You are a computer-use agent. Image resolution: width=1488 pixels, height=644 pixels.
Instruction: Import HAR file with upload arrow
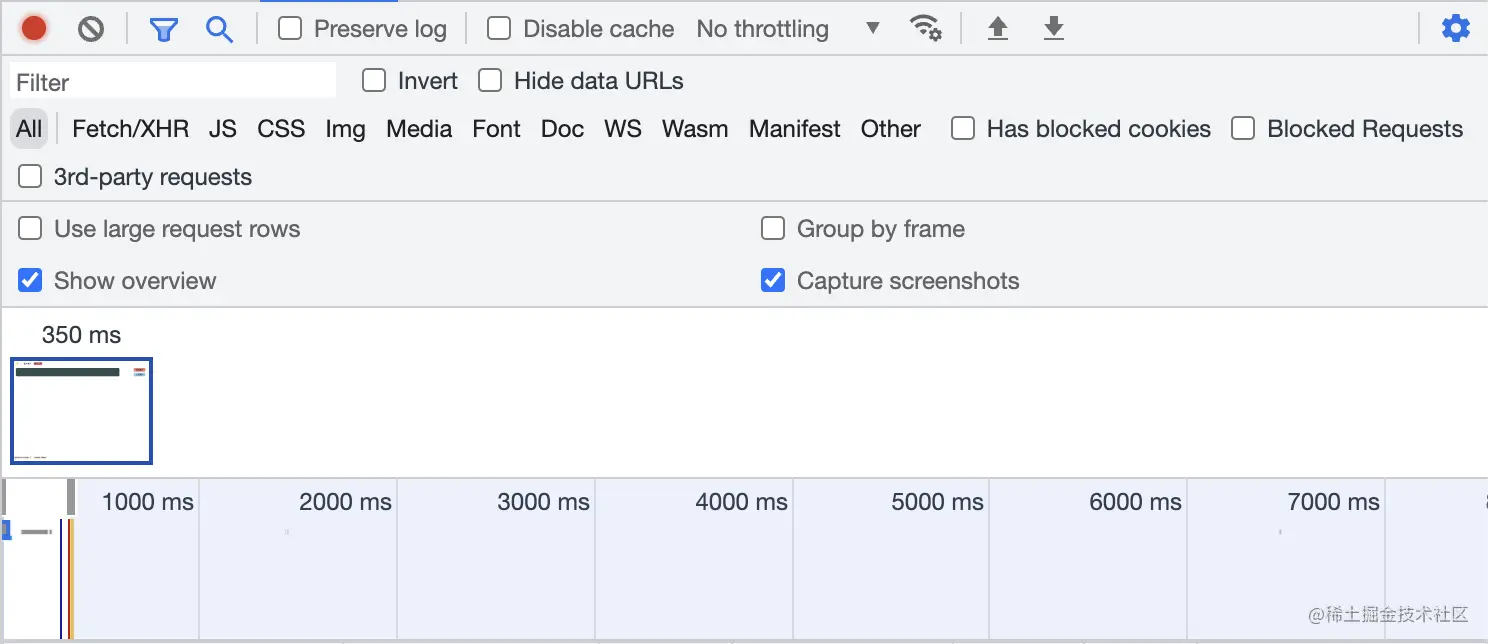[x=997, y=29]
